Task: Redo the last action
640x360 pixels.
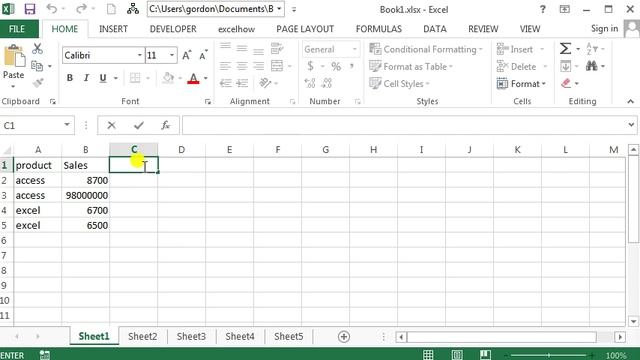Action: (82, 9)
